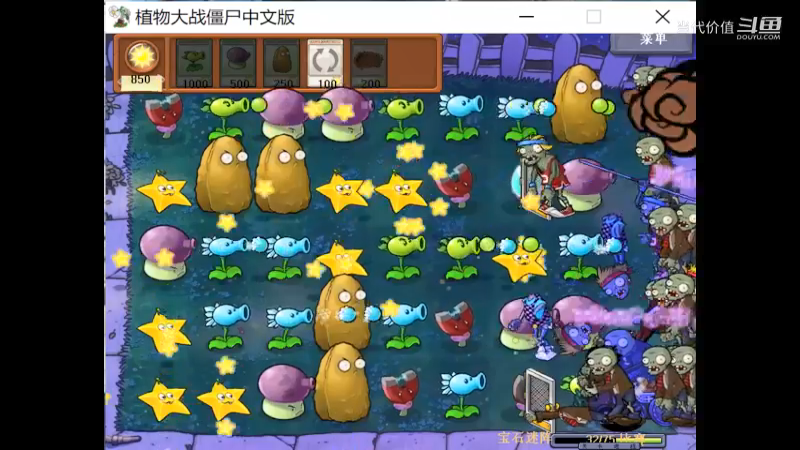The height and width of the screenshot is (450, 800).
Task: Select the magnet-shroom in the second row
Action: 454,184
